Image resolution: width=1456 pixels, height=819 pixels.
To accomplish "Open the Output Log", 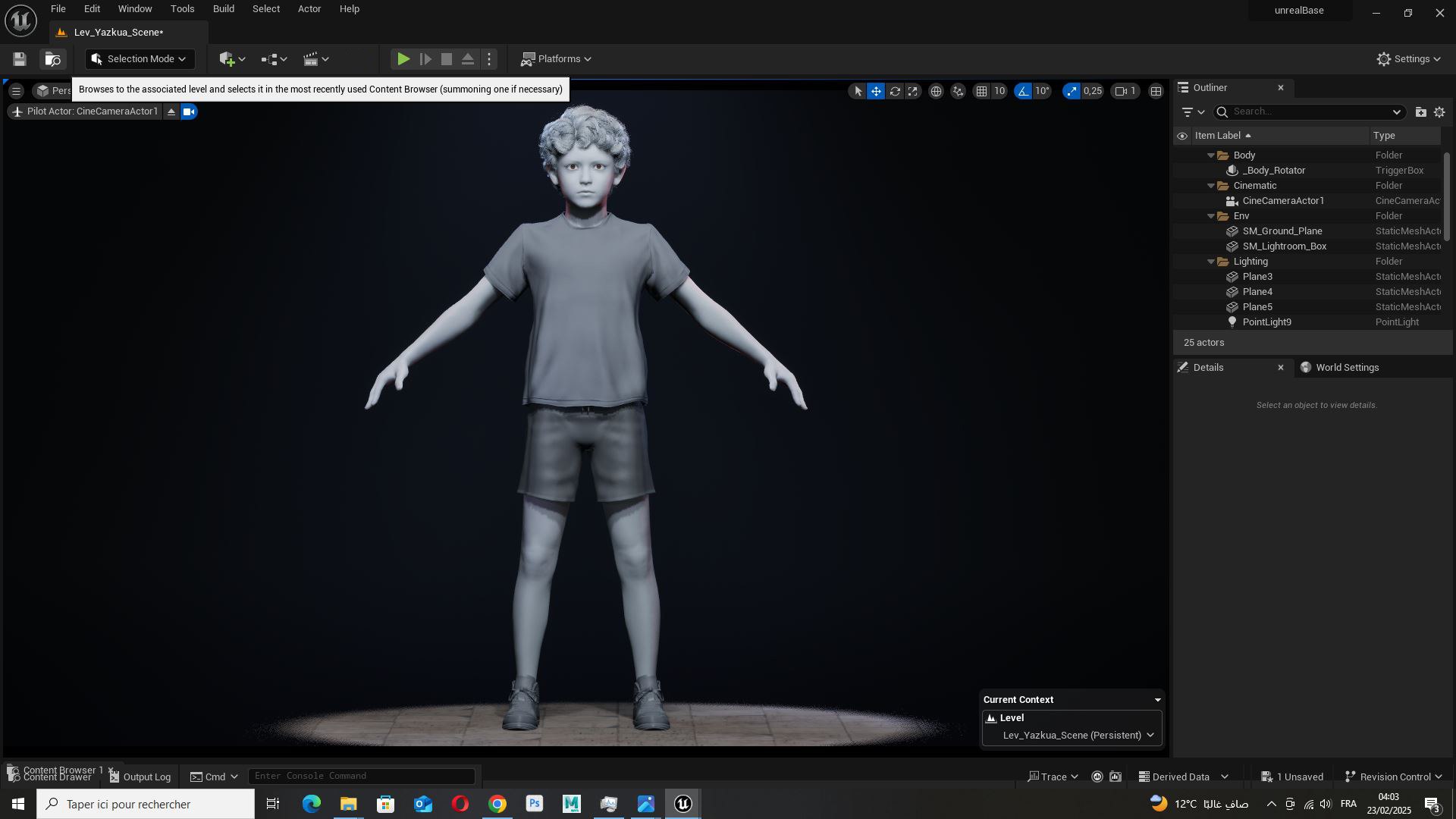I will pos(140,777).
